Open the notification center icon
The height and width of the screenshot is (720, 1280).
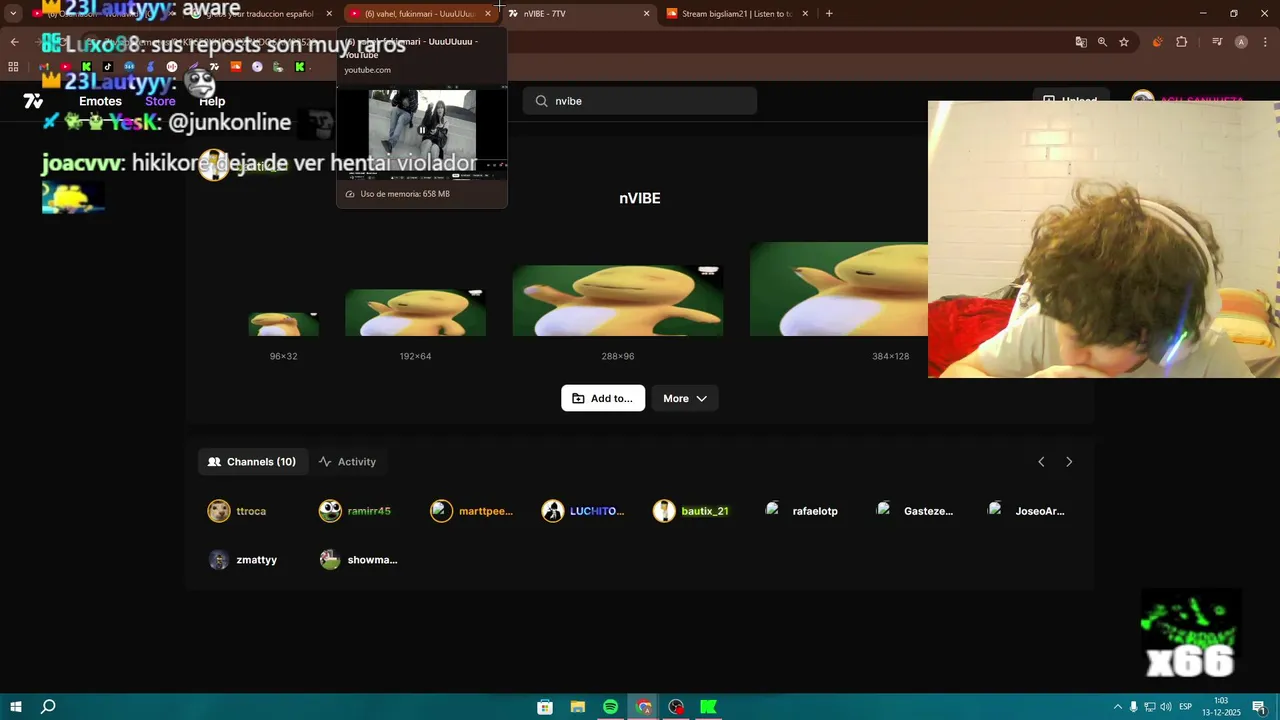coord(1259,707)
